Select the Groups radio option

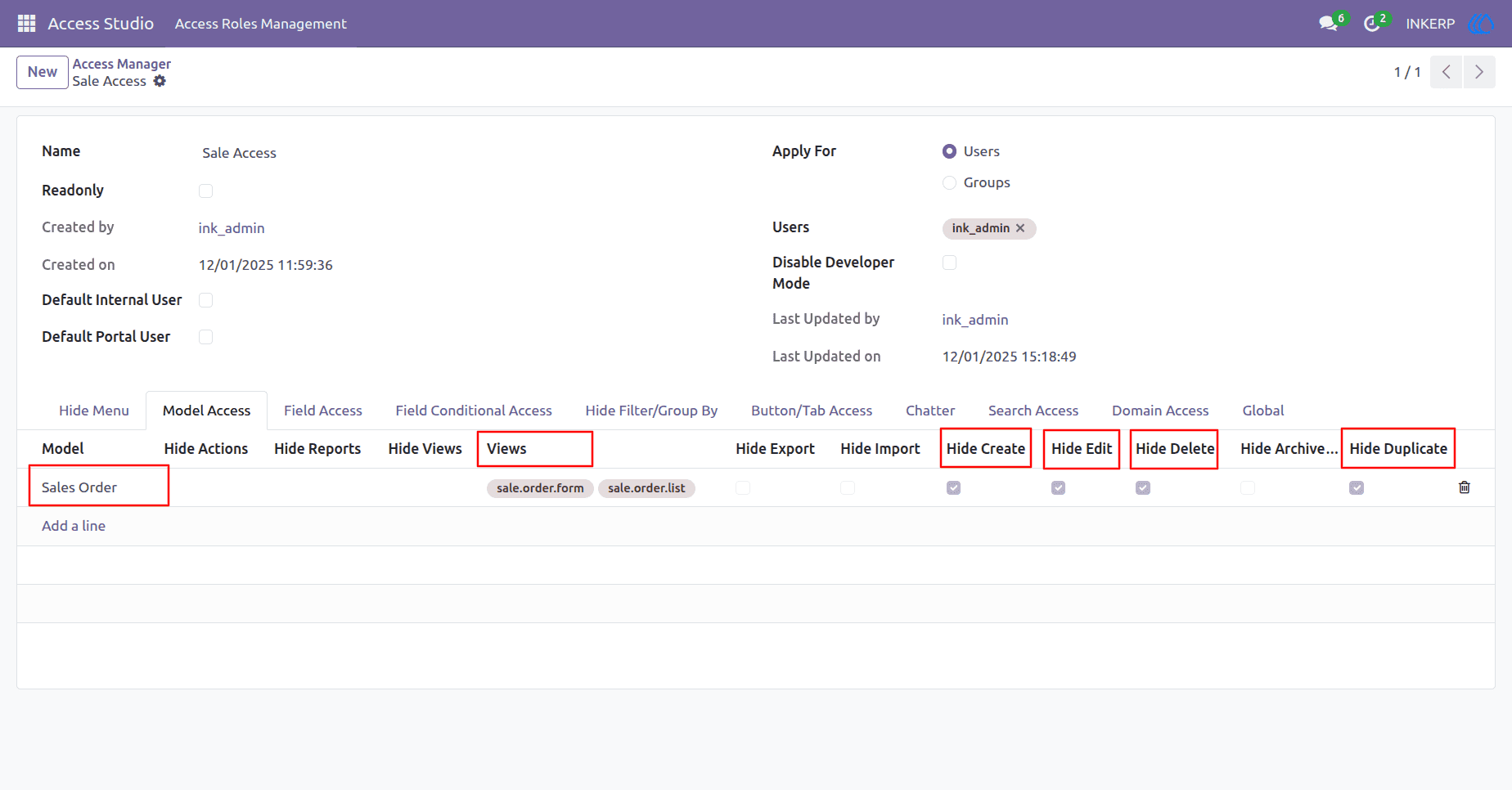949,182
